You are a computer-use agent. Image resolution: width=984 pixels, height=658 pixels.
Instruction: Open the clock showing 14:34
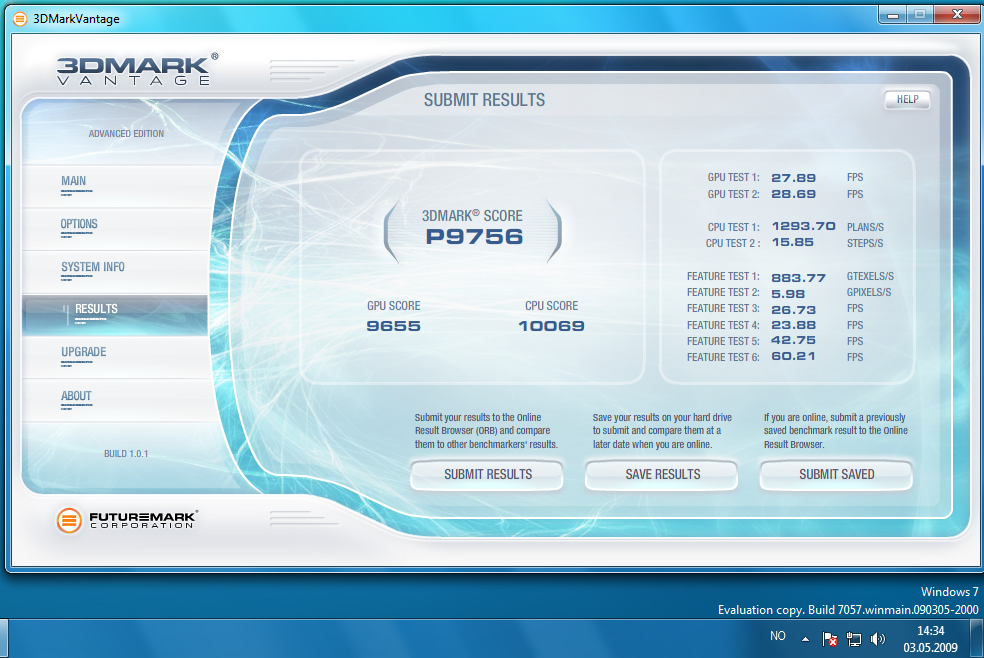click(930, 639)
